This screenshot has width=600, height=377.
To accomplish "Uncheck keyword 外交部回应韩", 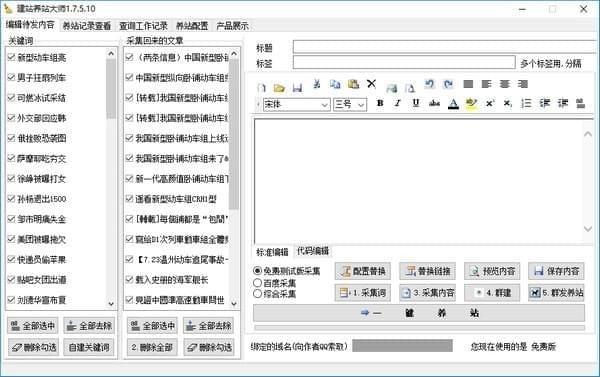I will pyautogui.click(x=11, y=118).
